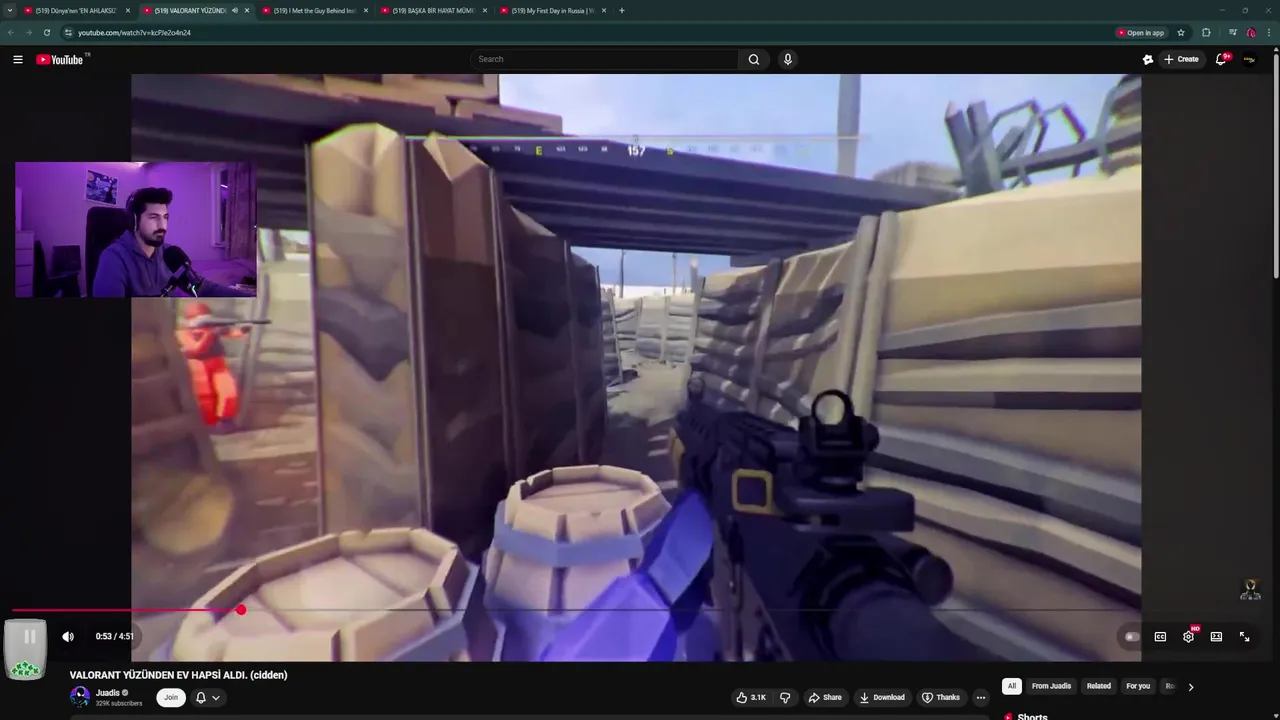This screenshot has width=1280, height=720.
Task: Select the For you chip
Action: (1138, 686)
